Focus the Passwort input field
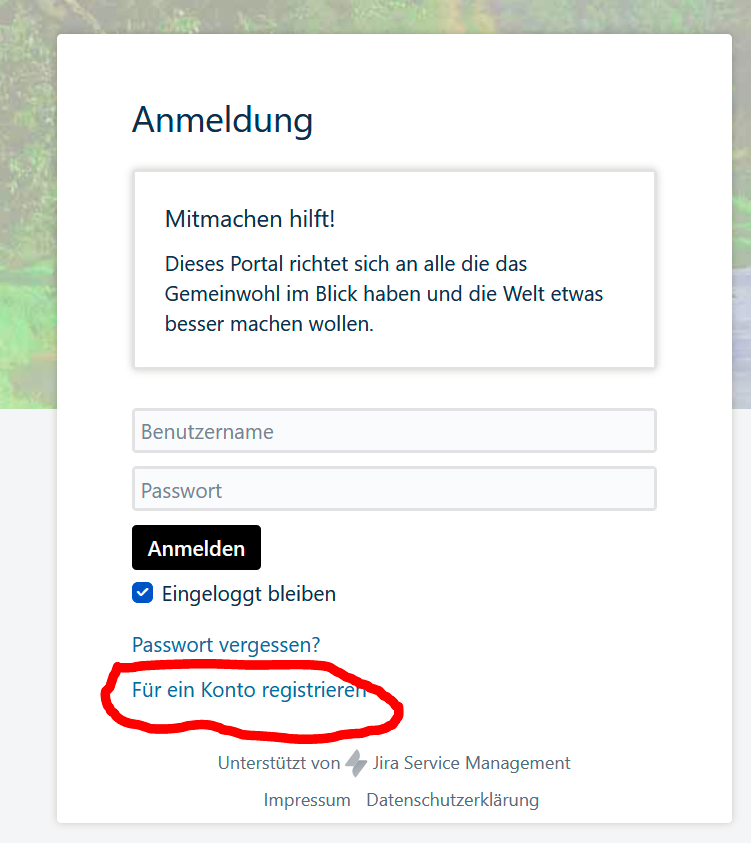This screenshot has width=751, height=843. 394,489
